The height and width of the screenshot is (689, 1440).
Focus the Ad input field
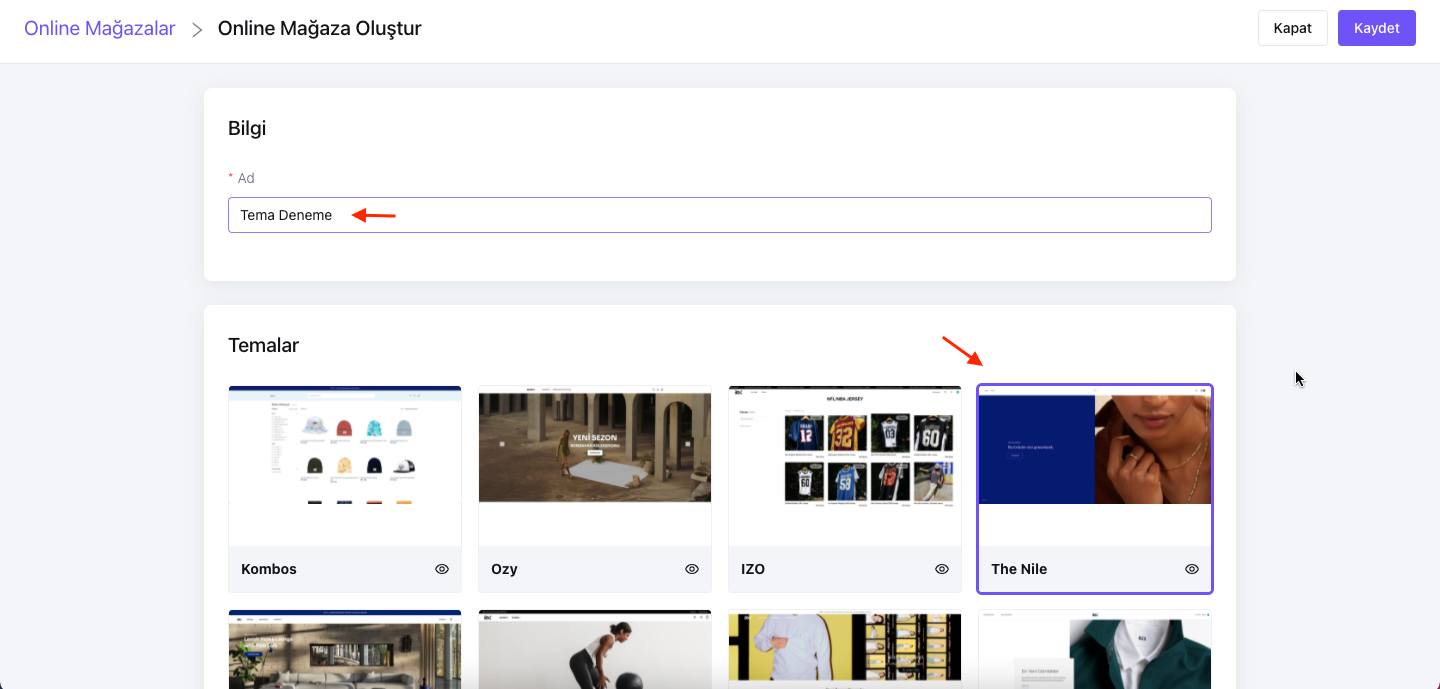click(720, 215)
